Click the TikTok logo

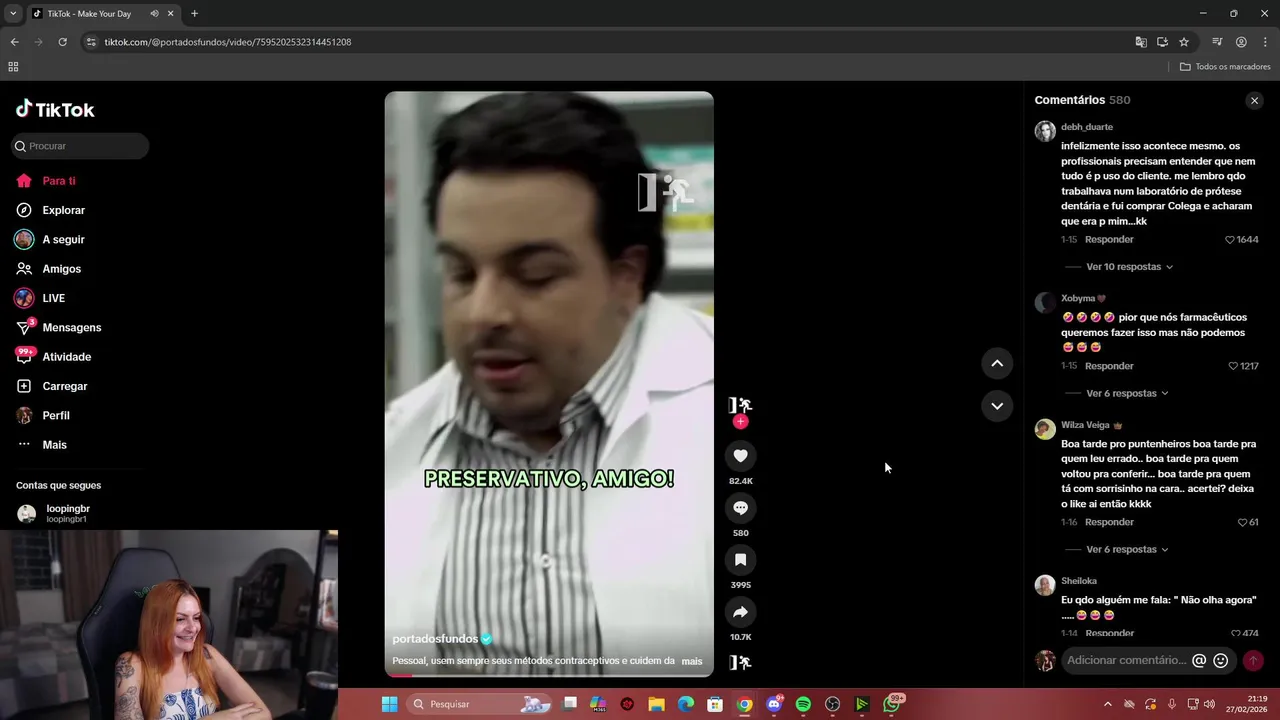click(x=55, y=109)
